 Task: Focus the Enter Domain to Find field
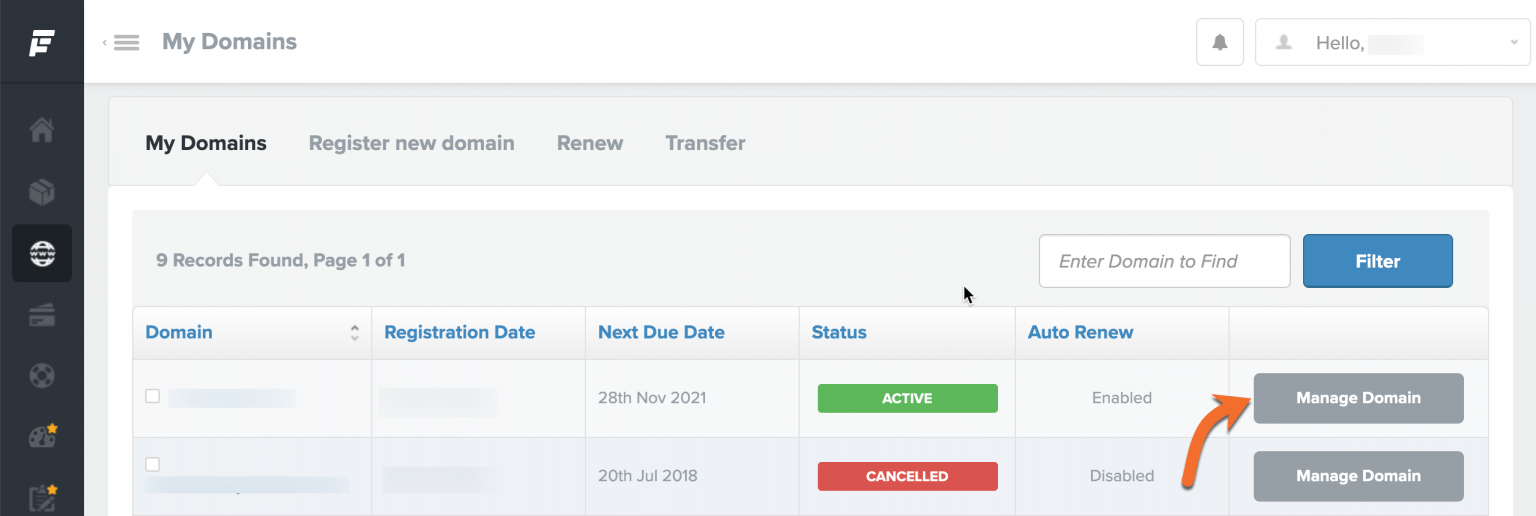tap(1164, 261)
